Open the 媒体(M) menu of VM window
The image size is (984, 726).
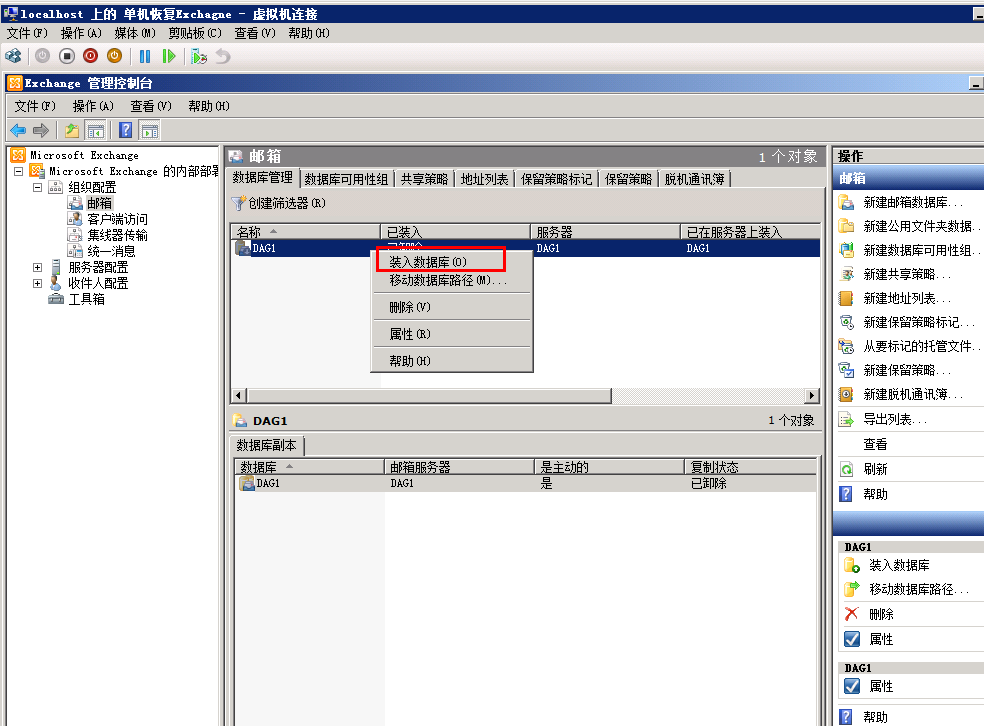point(134,33)
